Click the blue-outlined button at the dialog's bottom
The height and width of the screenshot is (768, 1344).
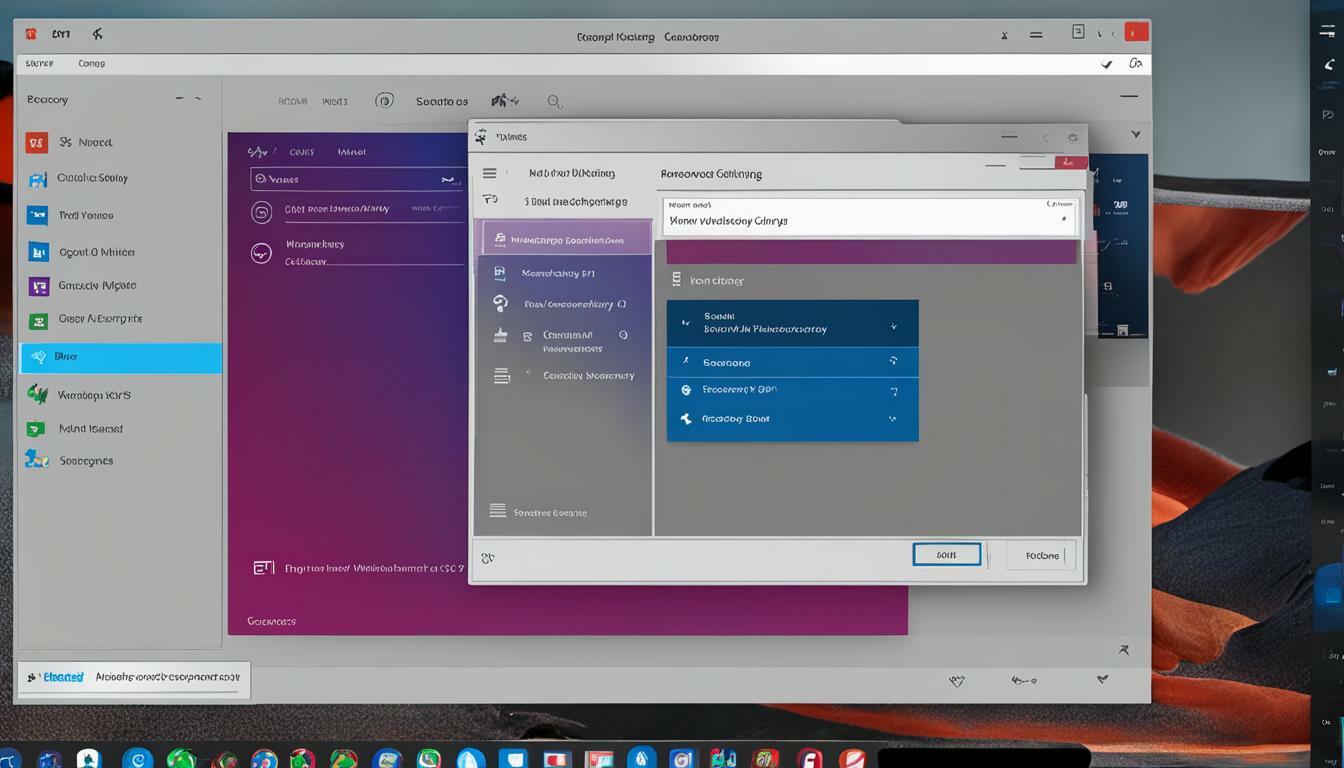(946, 554)
